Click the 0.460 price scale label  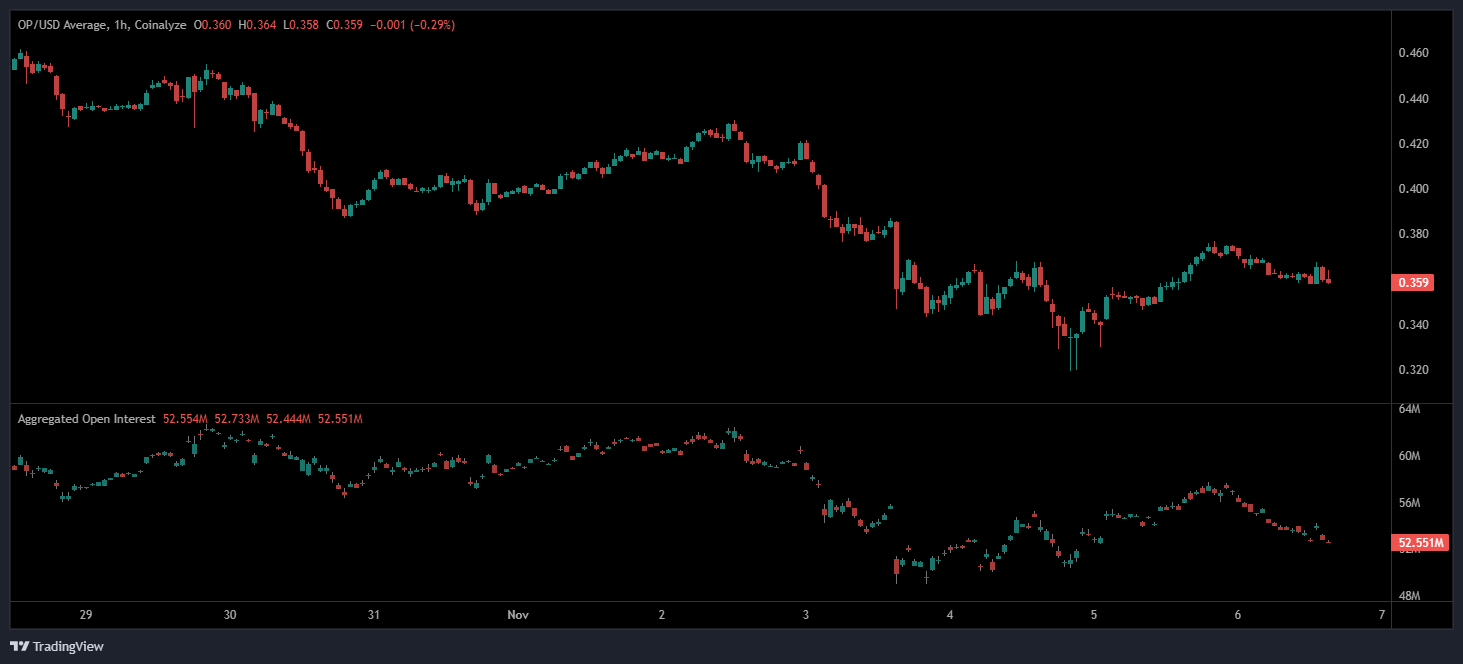tap(1413, 52)
